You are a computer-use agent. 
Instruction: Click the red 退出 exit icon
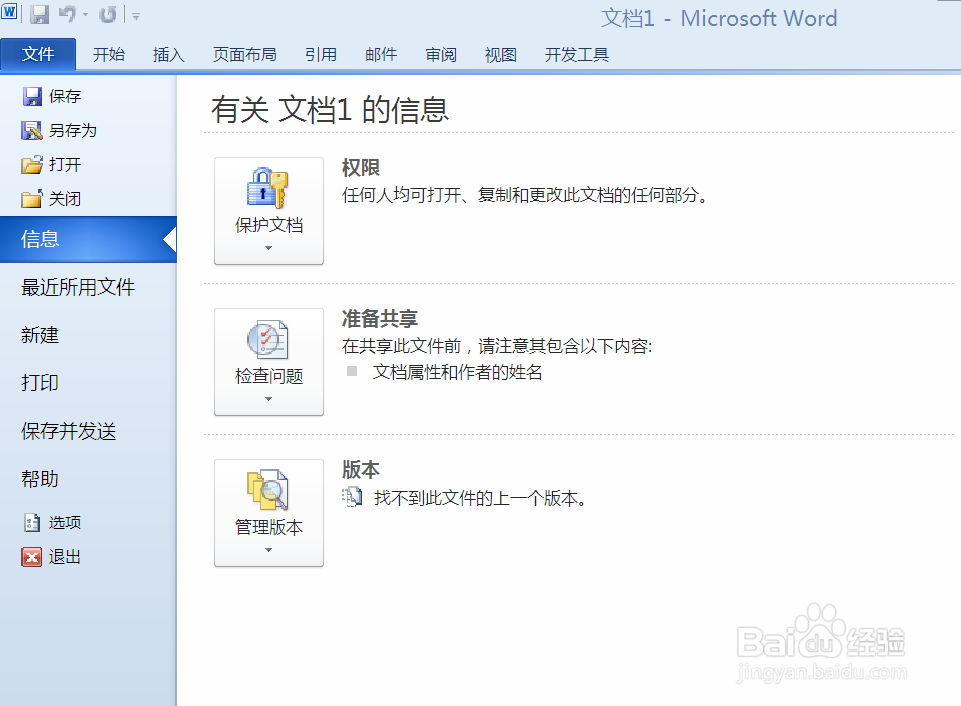click(x=32, y=557)
